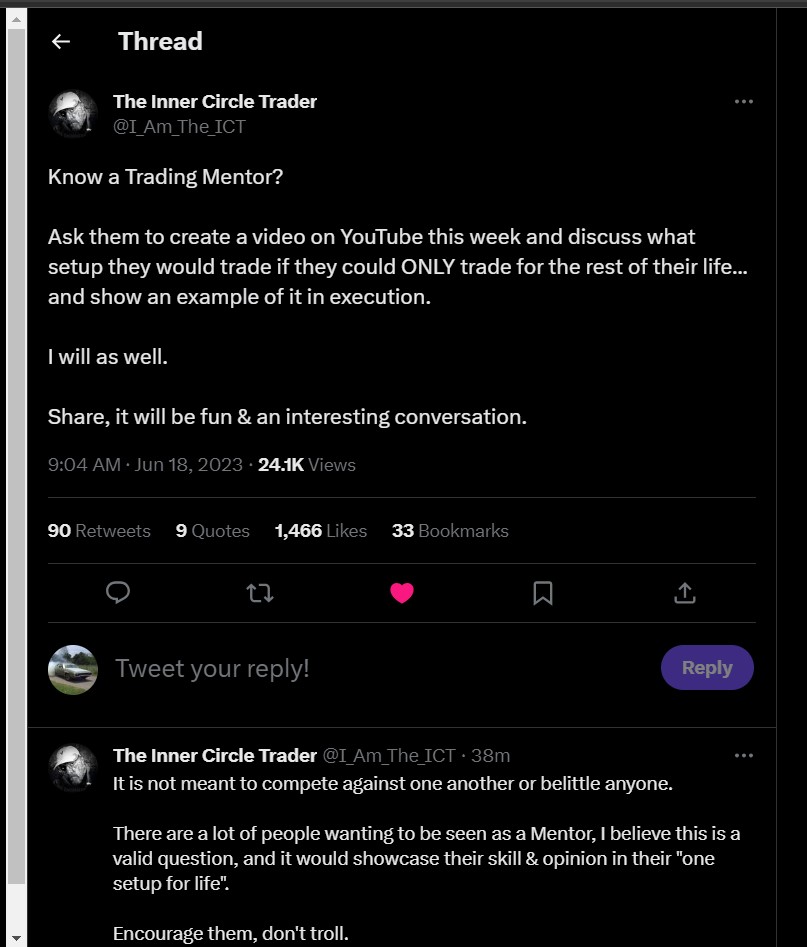807x947 pixels.
Task: Open the 33 Bookmarks count
Action: point(450,531)
